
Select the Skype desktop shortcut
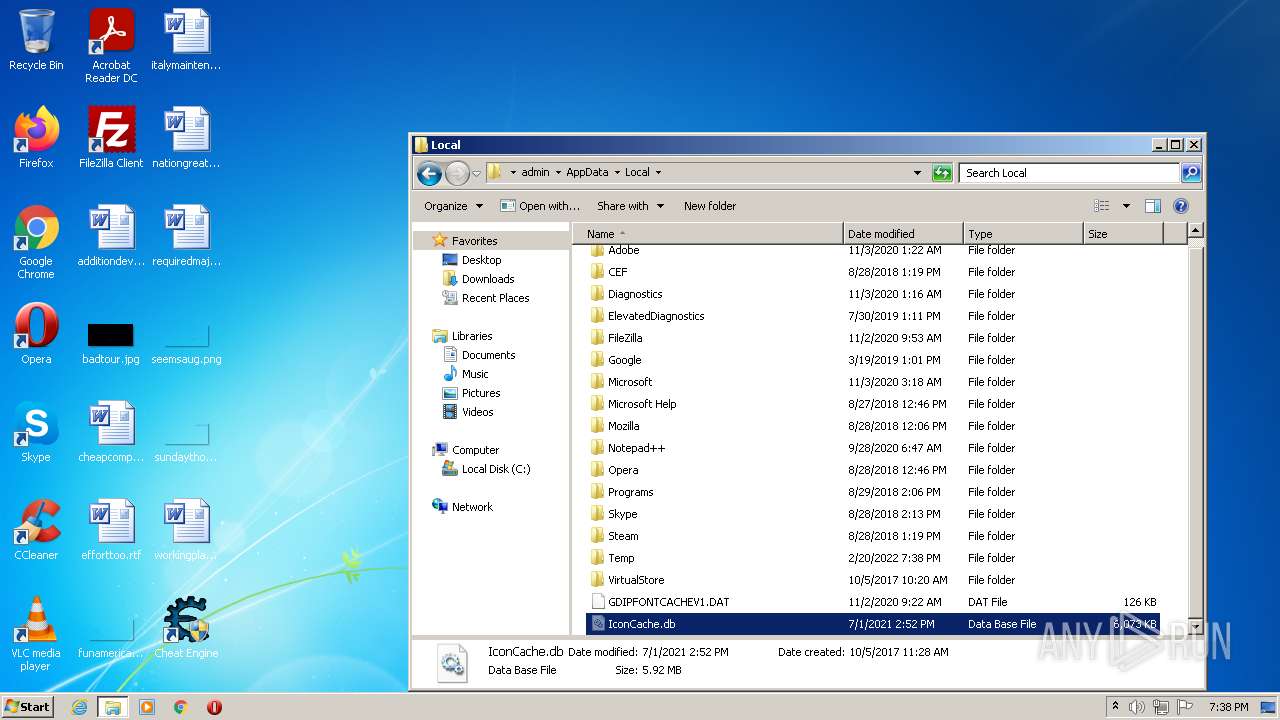point(36,432)
